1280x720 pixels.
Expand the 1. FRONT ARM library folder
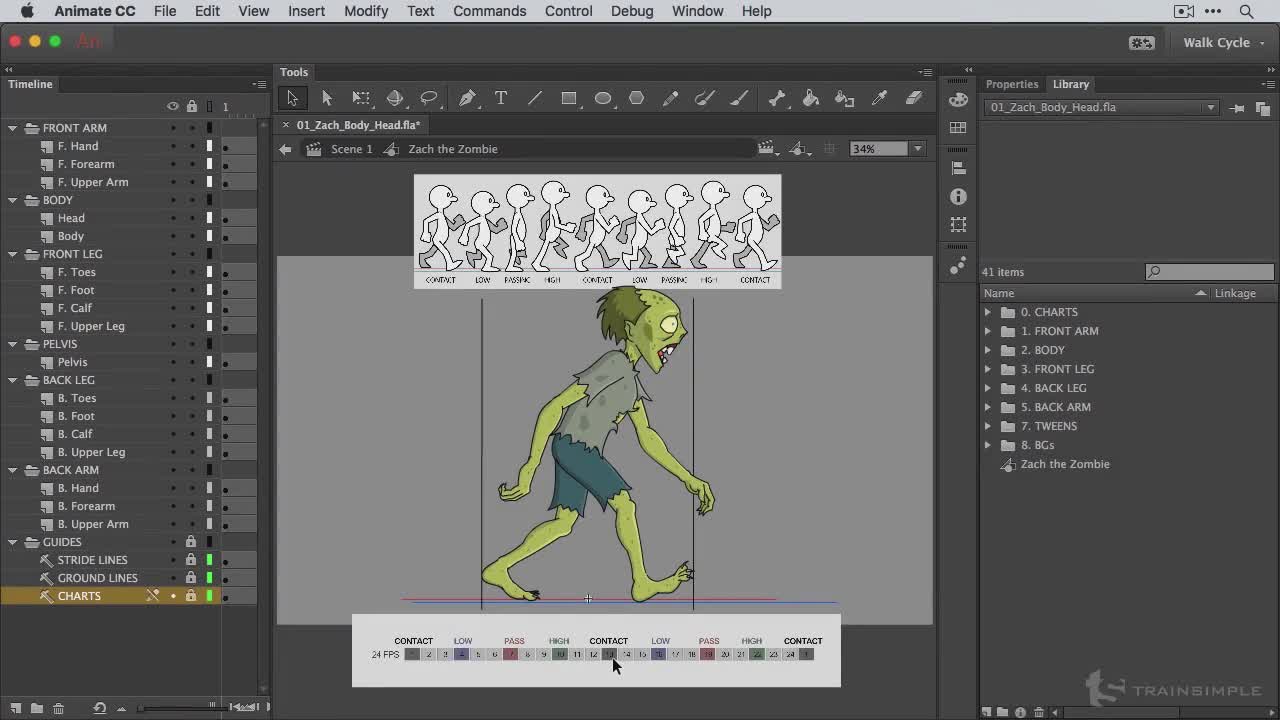[x=988, y=331]
